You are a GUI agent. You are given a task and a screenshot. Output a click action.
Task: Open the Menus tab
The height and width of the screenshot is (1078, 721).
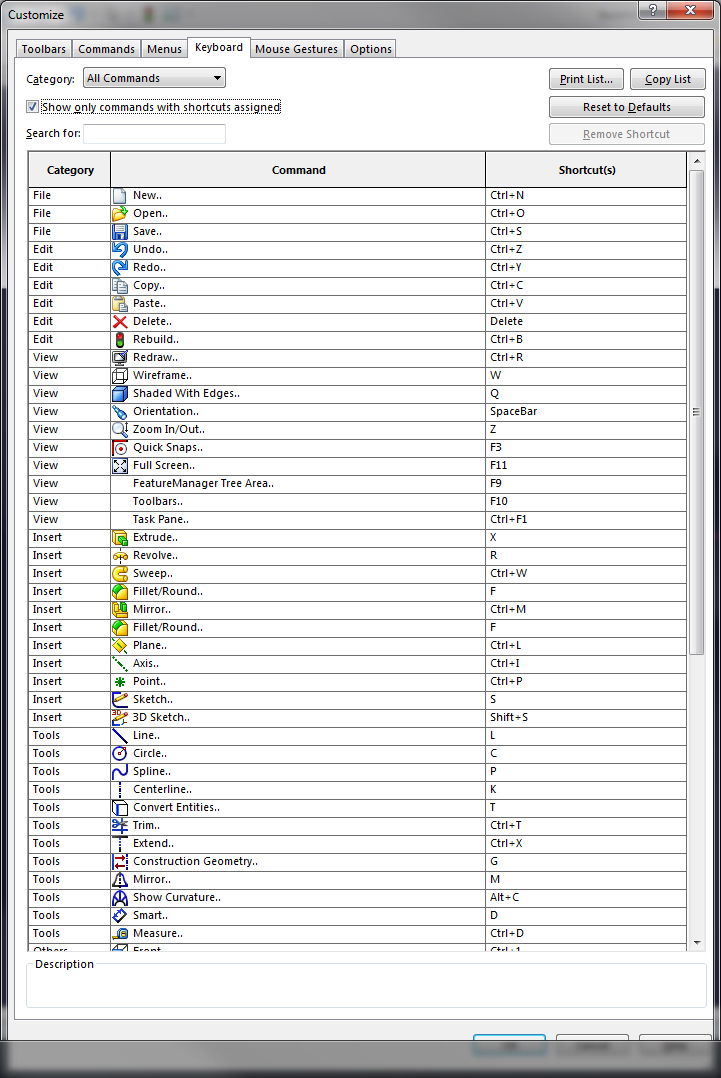pos(164,49)
